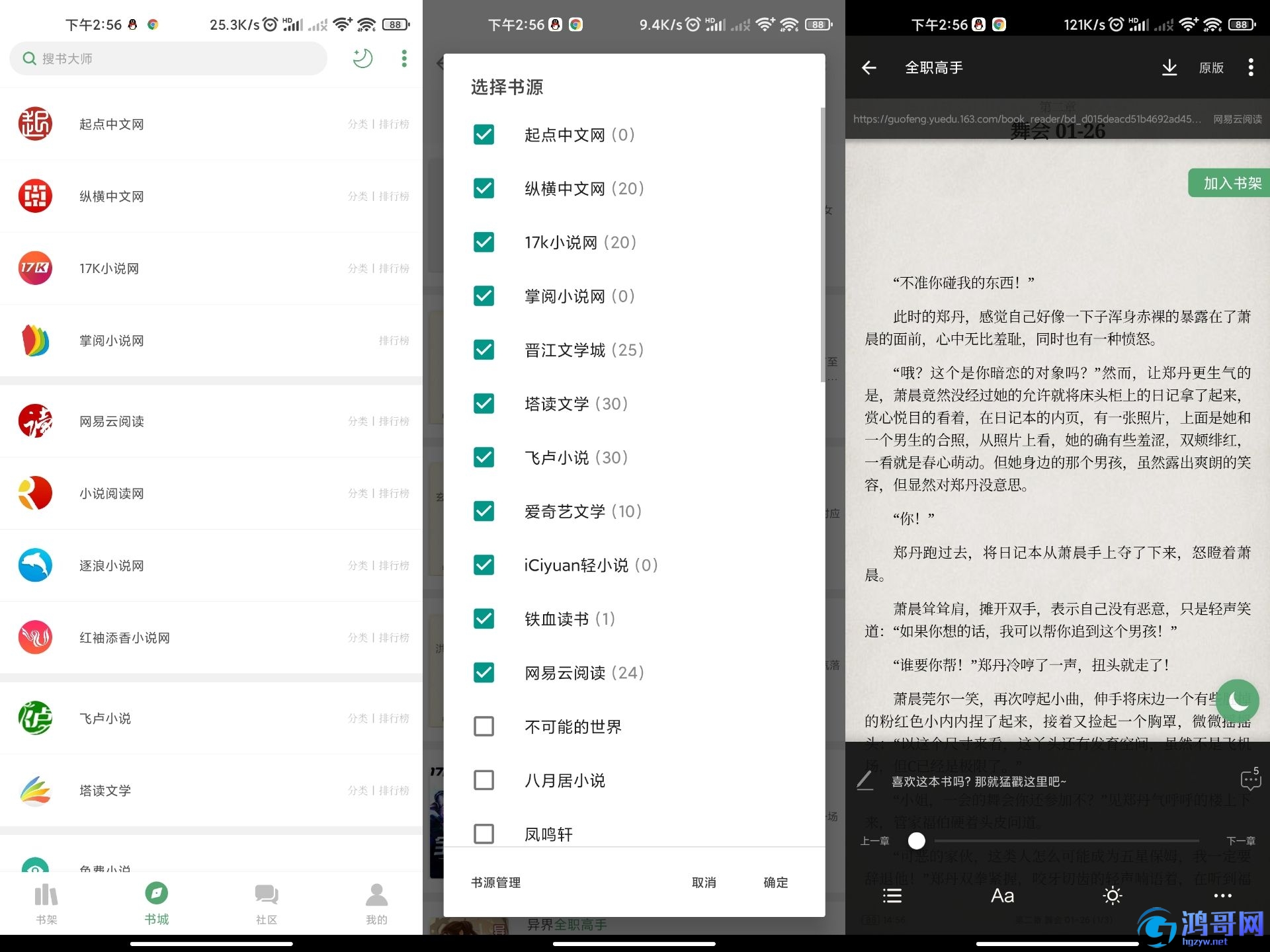The height and width of the screenshot is (952, 1270).
Task: Open reader overflow menu top right
Action: point(1250,67)
